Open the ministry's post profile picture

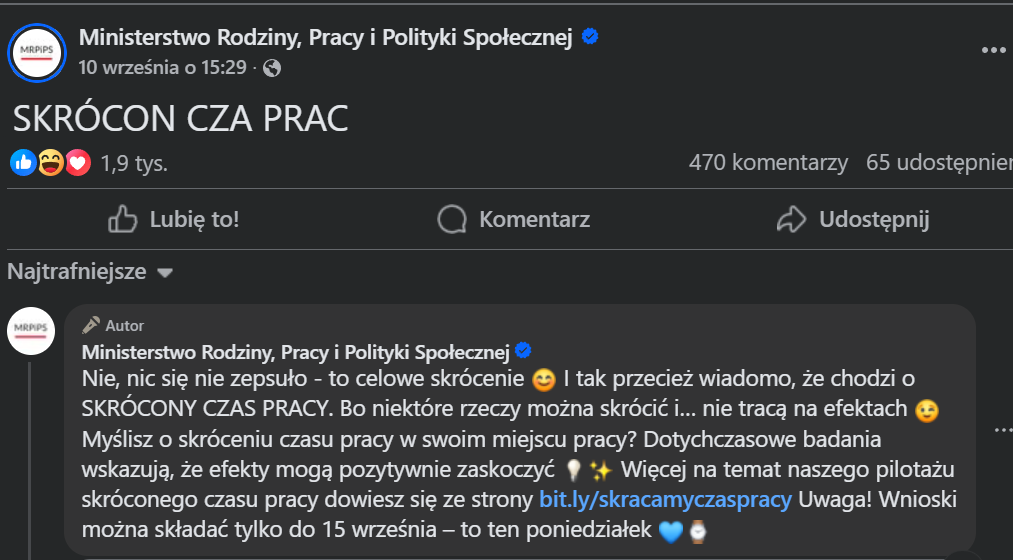37,51
